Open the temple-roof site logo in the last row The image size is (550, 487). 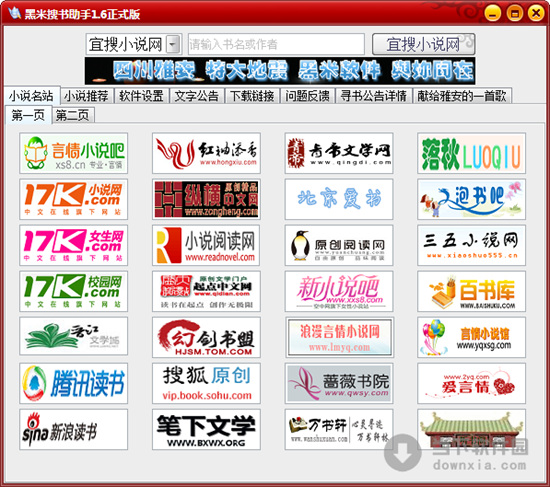471,429
